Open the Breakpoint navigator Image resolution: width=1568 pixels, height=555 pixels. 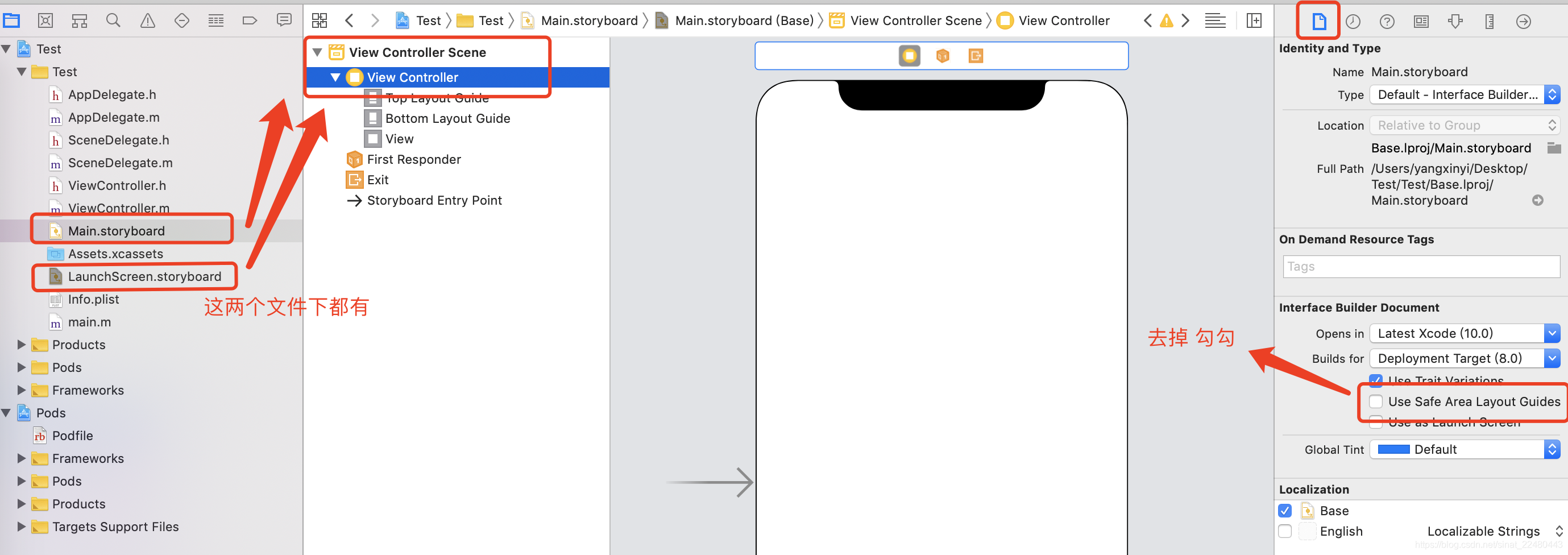pos(250,20)
